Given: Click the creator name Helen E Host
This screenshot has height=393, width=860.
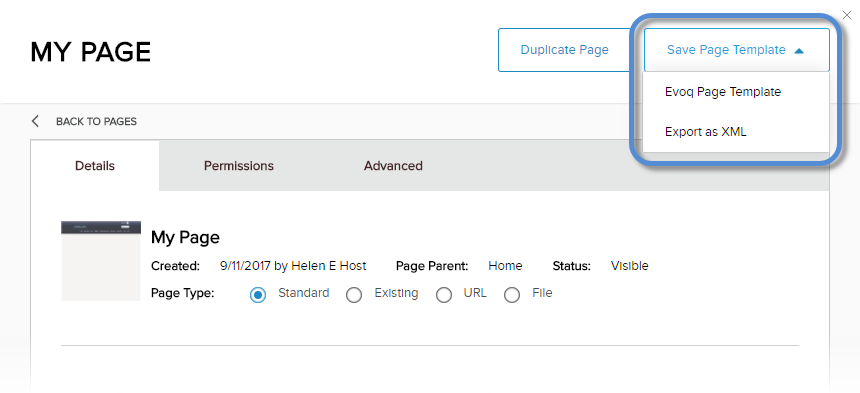Looking at the screenshot, I should pos(329,266).
